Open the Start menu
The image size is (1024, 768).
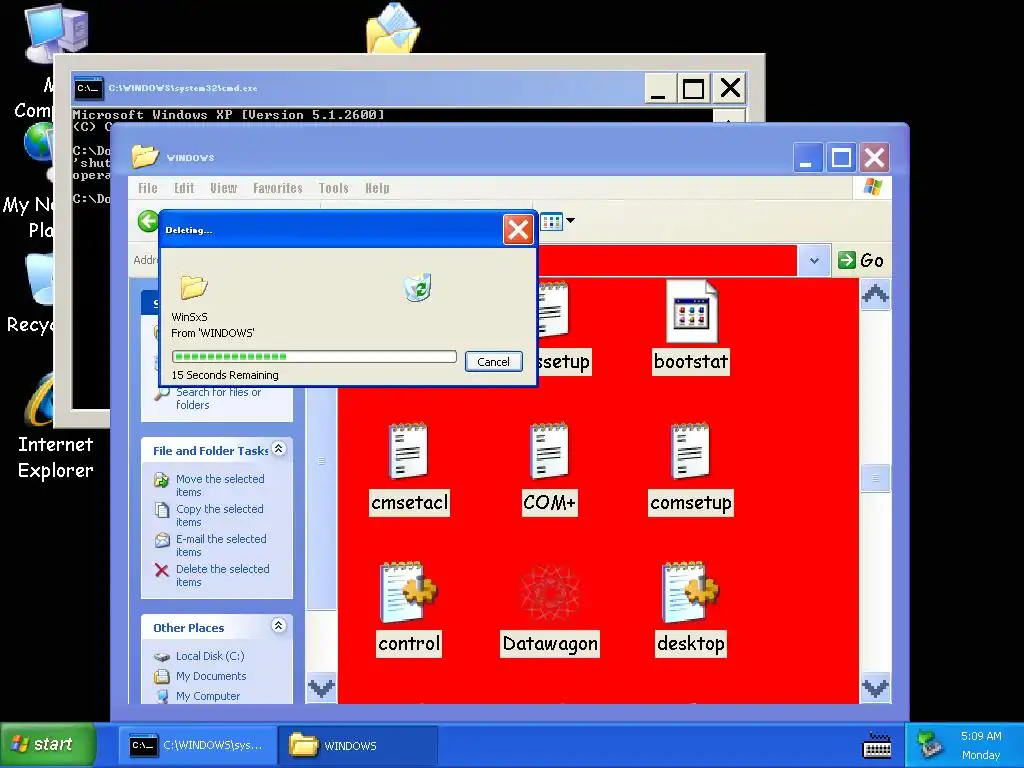(48, 744)
